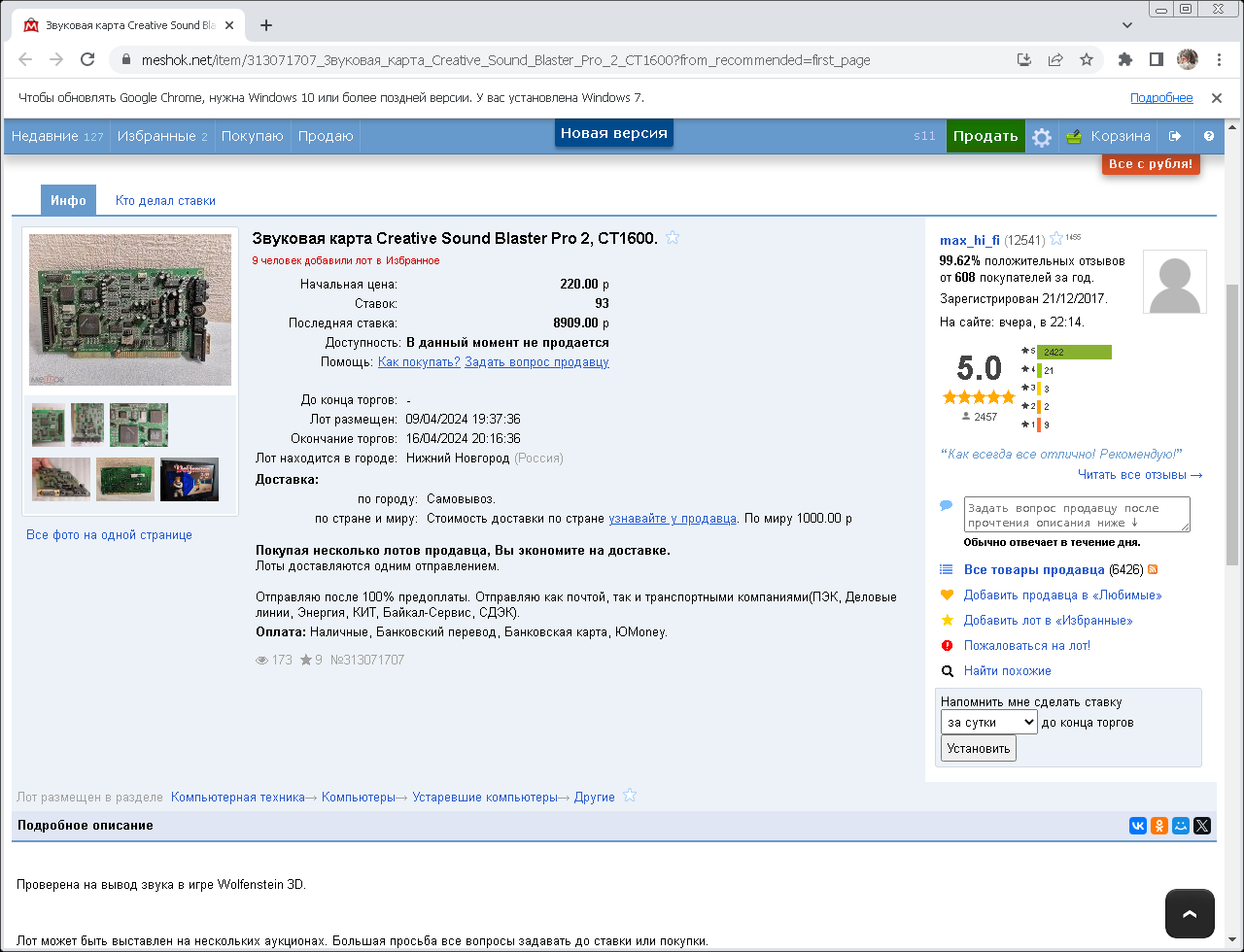Open Chrome side panel icon
Screen dimensions: 1244x952
pyautogui.click(x=1157, y=59)
